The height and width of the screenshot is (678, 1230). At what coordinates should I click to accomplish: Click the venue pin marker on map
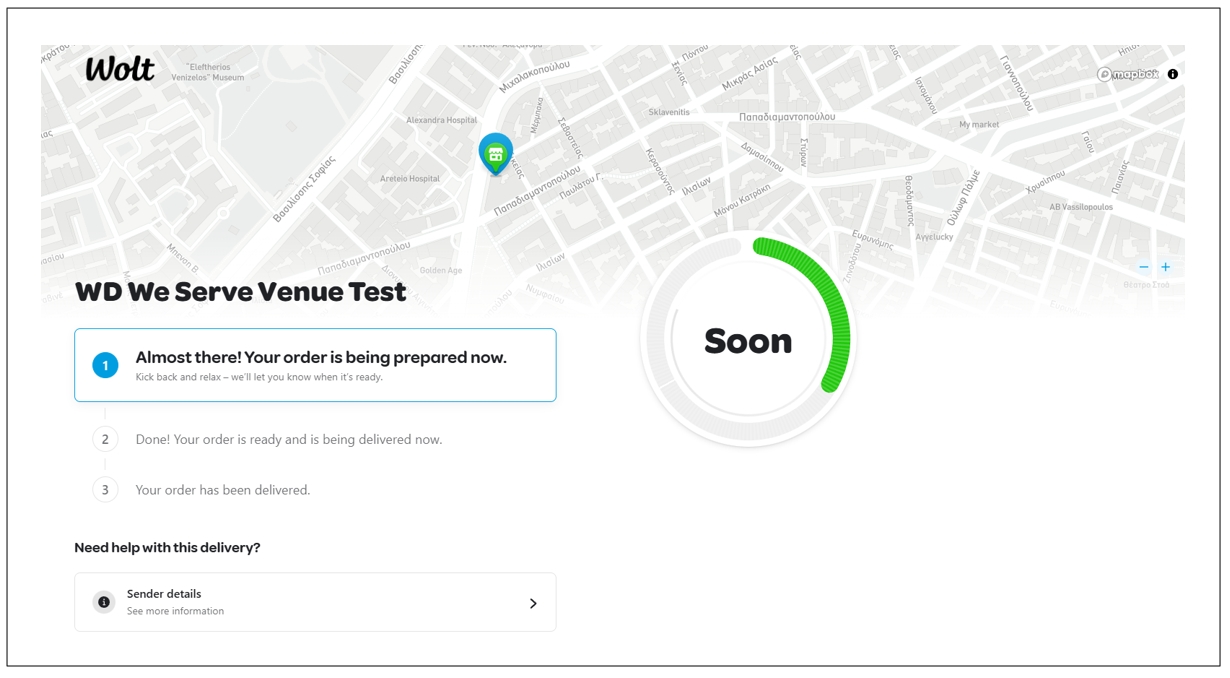pyautogui.click(x=495, y=153)
